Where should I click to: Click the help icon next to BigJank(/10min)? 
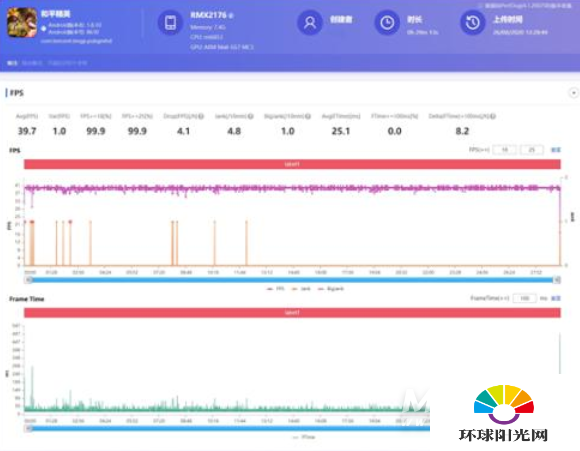pos(308,116)
